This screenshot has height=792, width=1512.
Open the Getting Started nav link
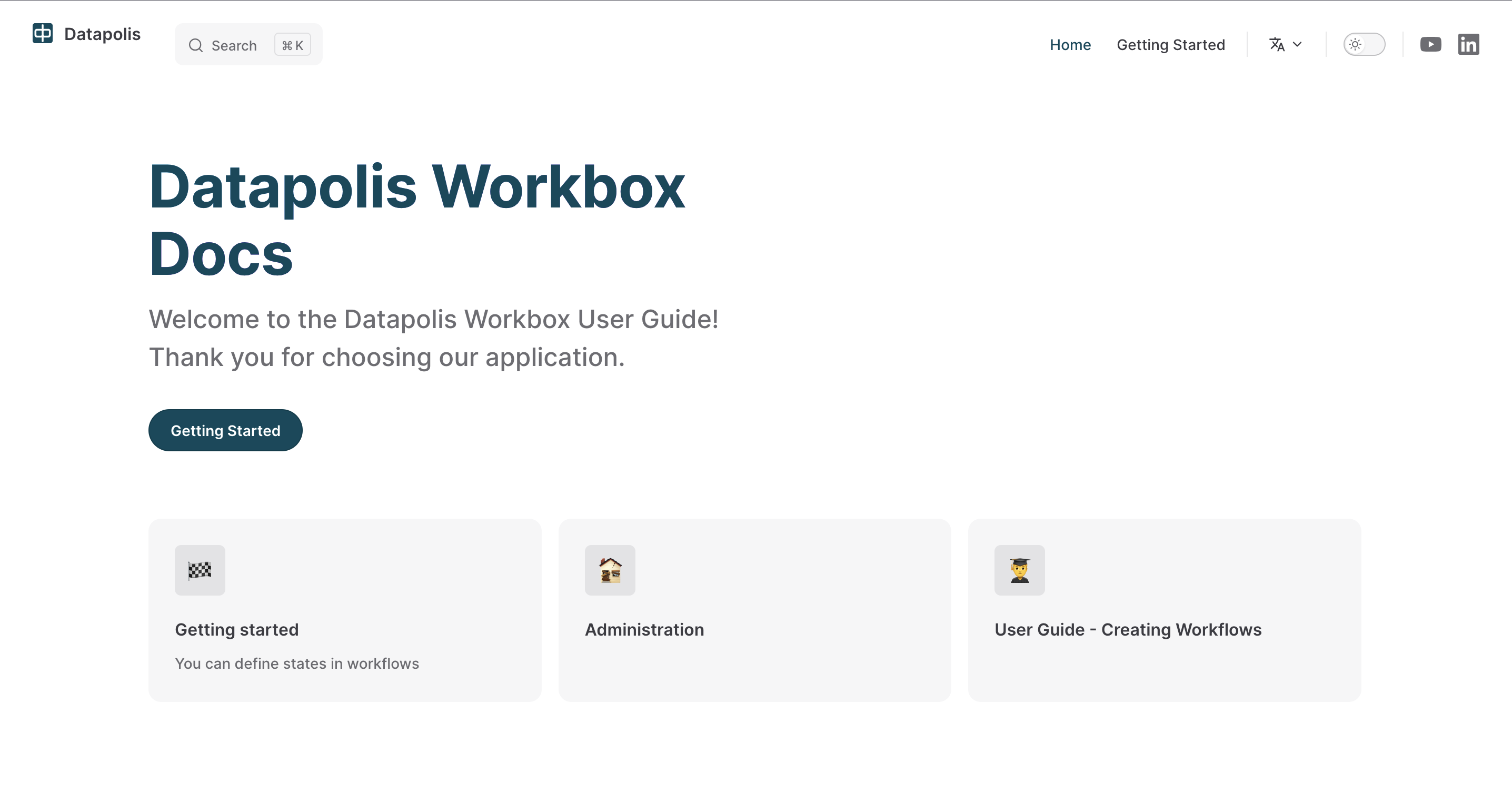(x=1170, y=45)
